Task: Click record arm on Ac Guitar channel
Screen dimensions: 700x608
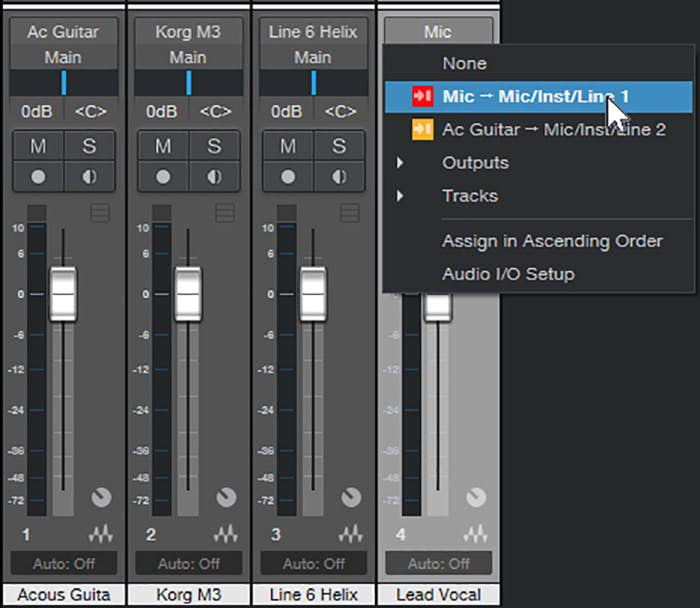Action: [38, 174]
